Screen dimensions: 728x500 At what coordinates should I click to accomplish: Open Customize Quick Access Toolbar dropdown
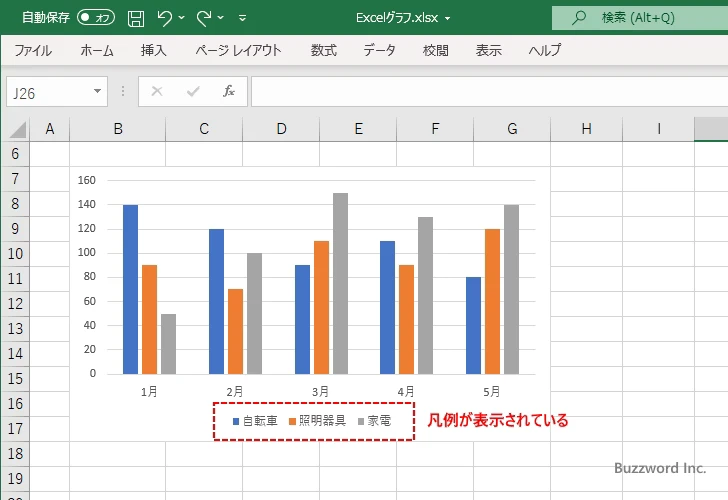[243, 18]
